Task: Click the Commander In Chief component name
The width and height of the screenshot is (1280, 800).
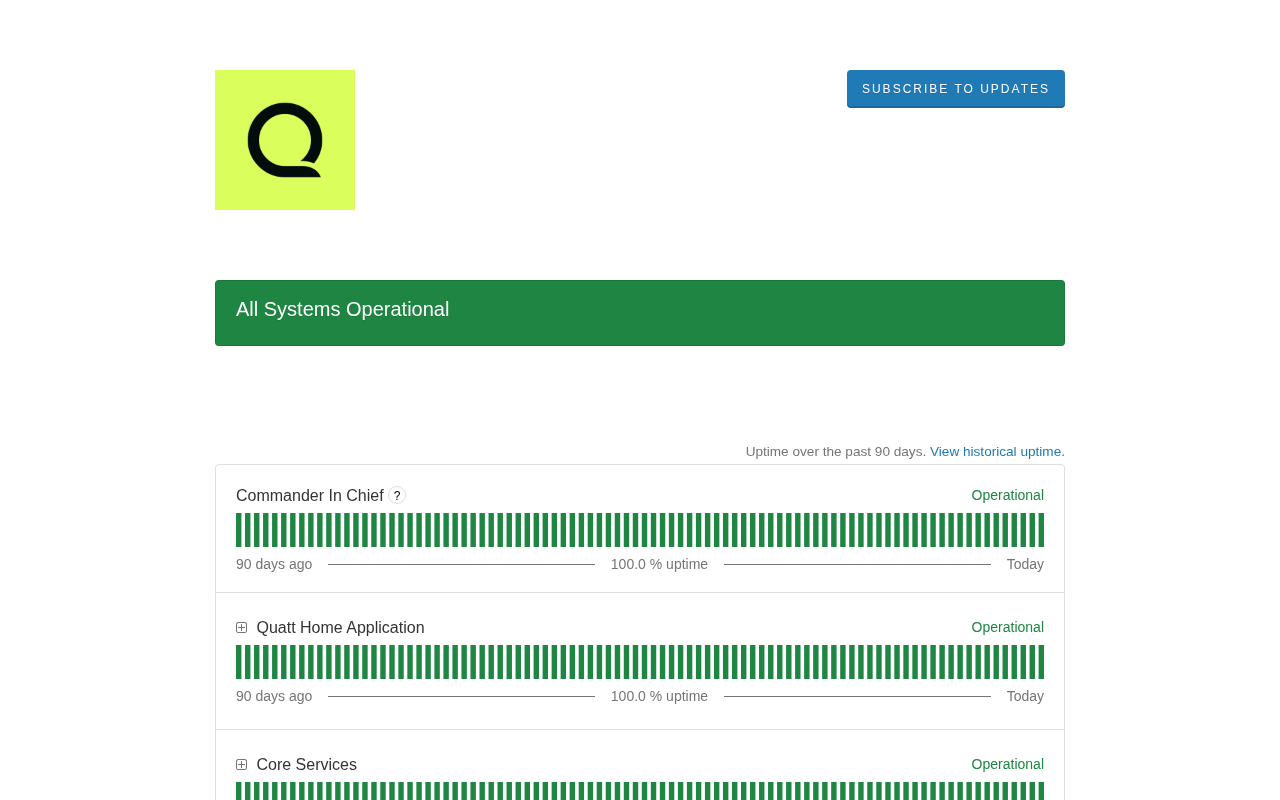Action: [310, 496]
